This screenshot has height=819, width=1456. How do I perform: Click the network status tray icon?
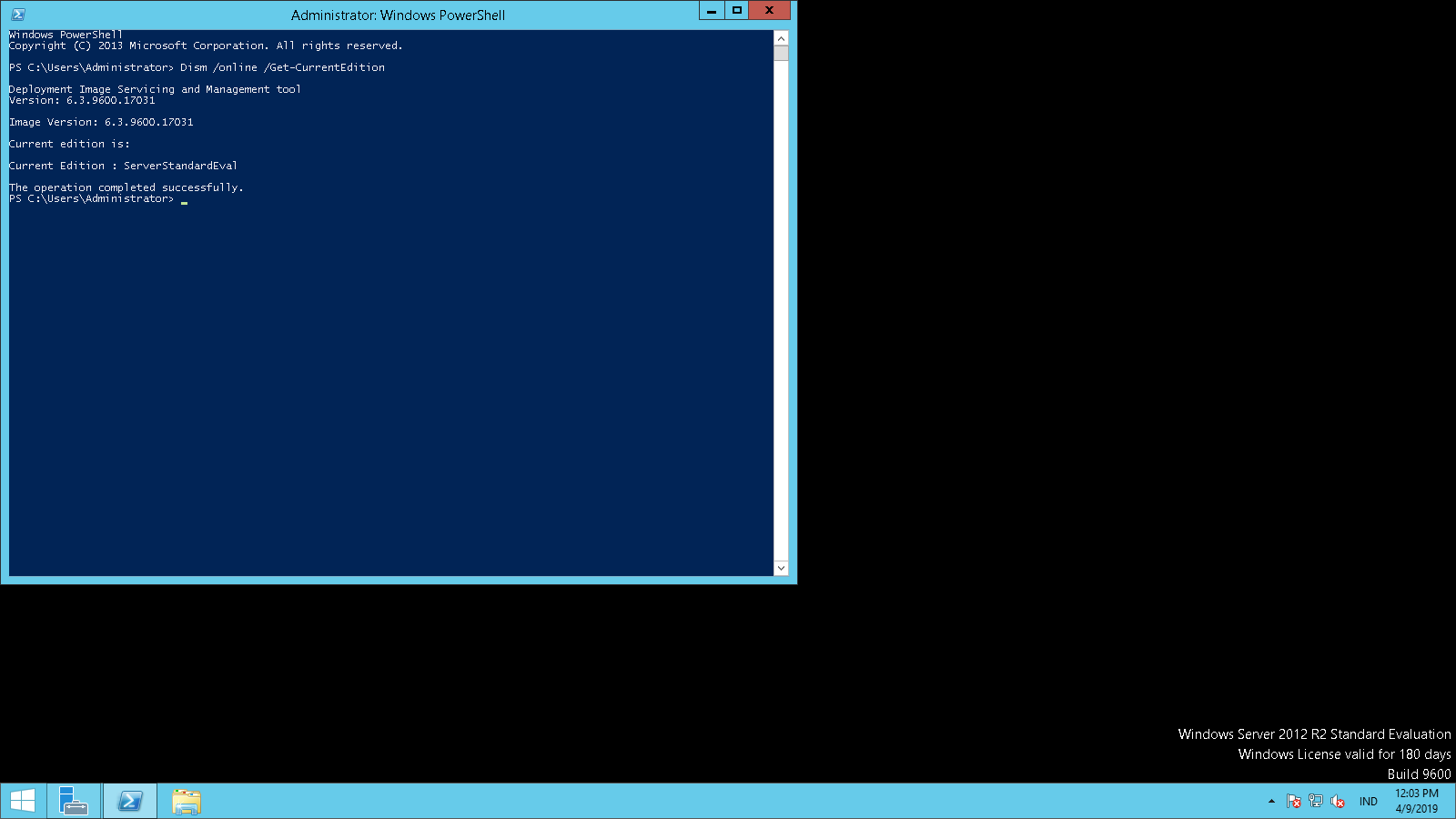(1315, 801)
